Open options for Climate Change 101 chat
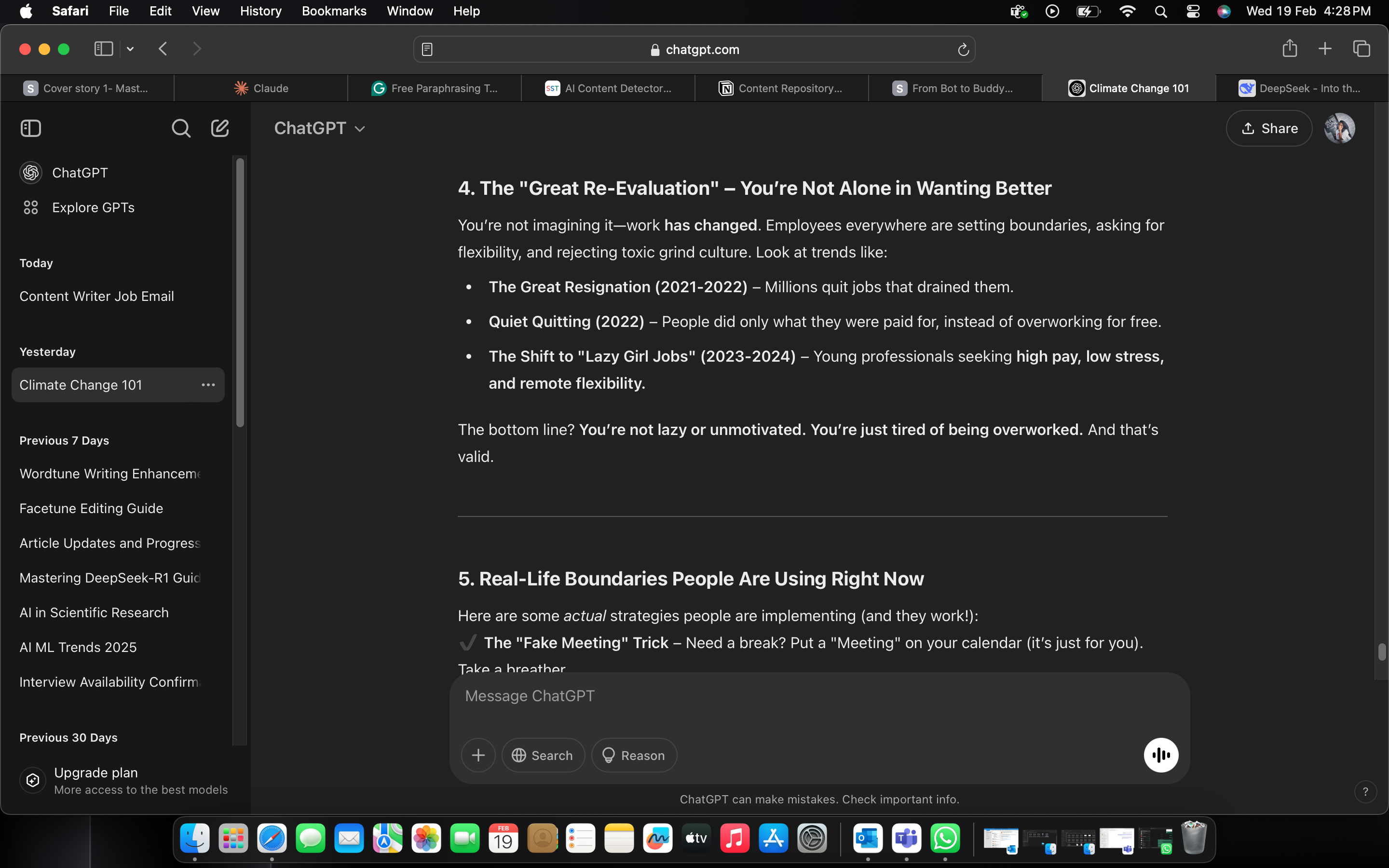Image resolution: width=1389 pixels, height=868 pixels. 208,385
